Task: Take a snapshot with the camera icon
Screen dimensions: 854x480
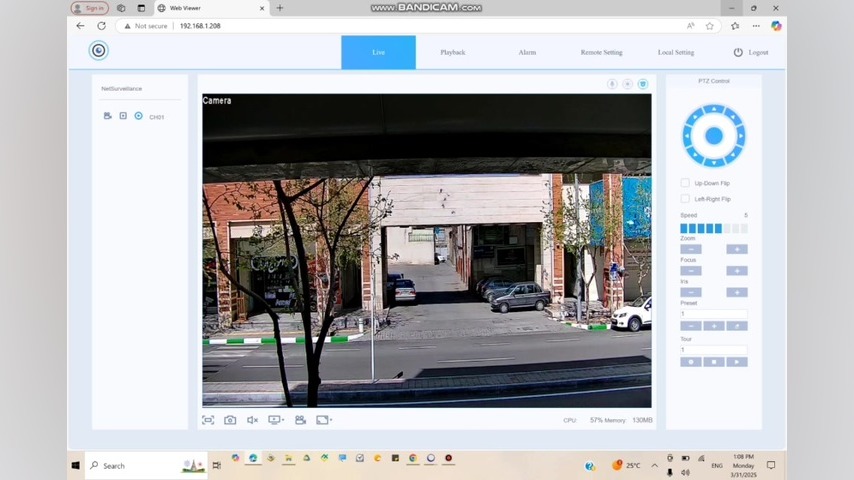Action: tap(230, 420)
